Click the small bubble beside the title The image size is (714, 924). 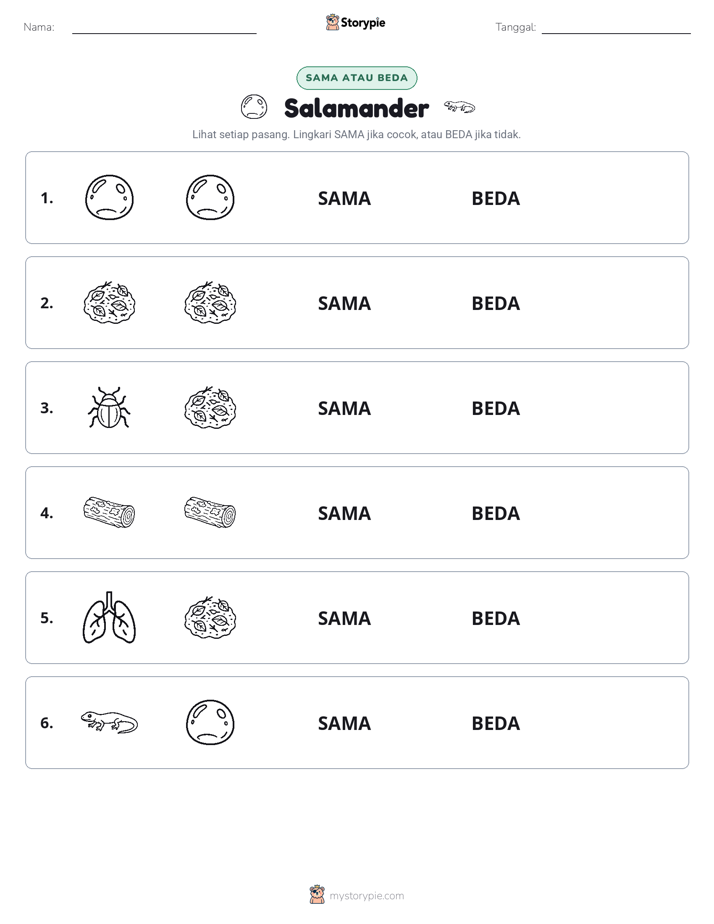pos(254,107)
